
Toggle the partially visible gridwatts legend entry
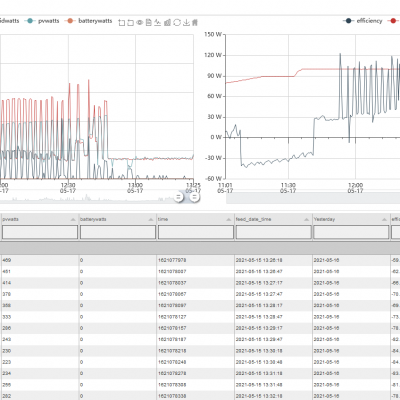pos(9,21)
